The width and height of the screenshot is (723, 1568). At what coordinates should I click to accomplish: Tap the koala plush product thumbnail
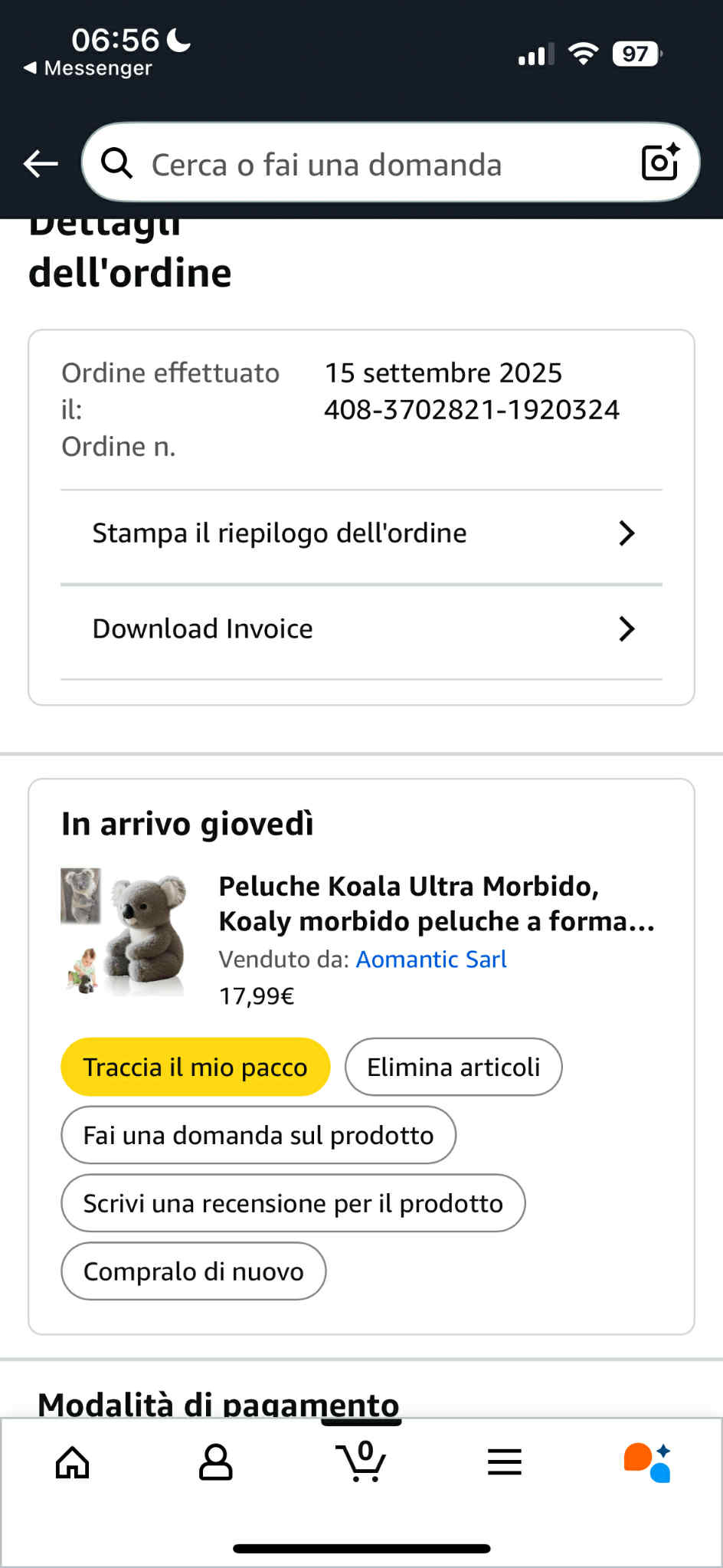(123, 932)
